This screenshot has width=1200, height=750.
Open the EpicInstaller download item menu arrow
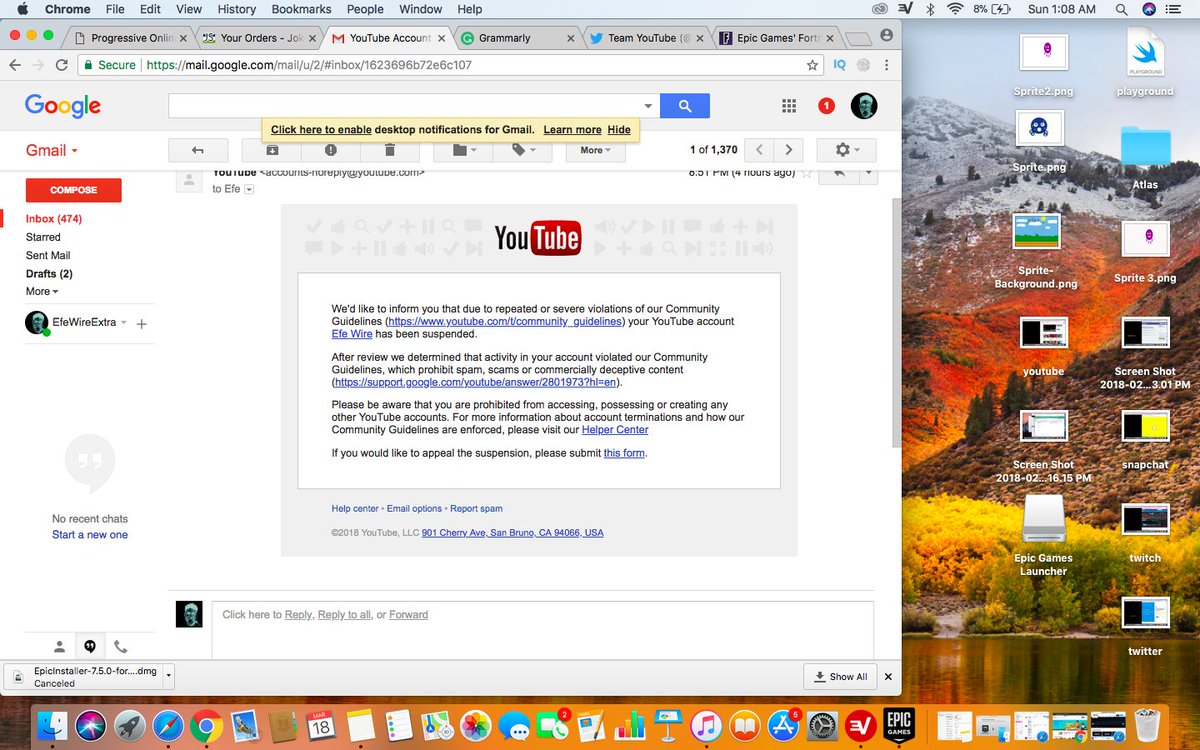click(x=169, y=676)
